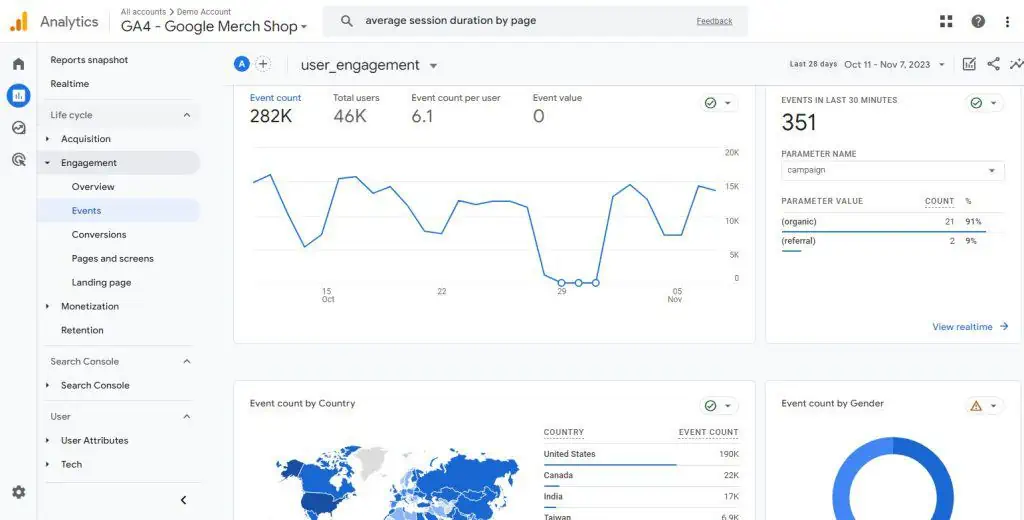Add a comparison with the plus icon
Screen dimensions: 1024x520
coord(263,64)
